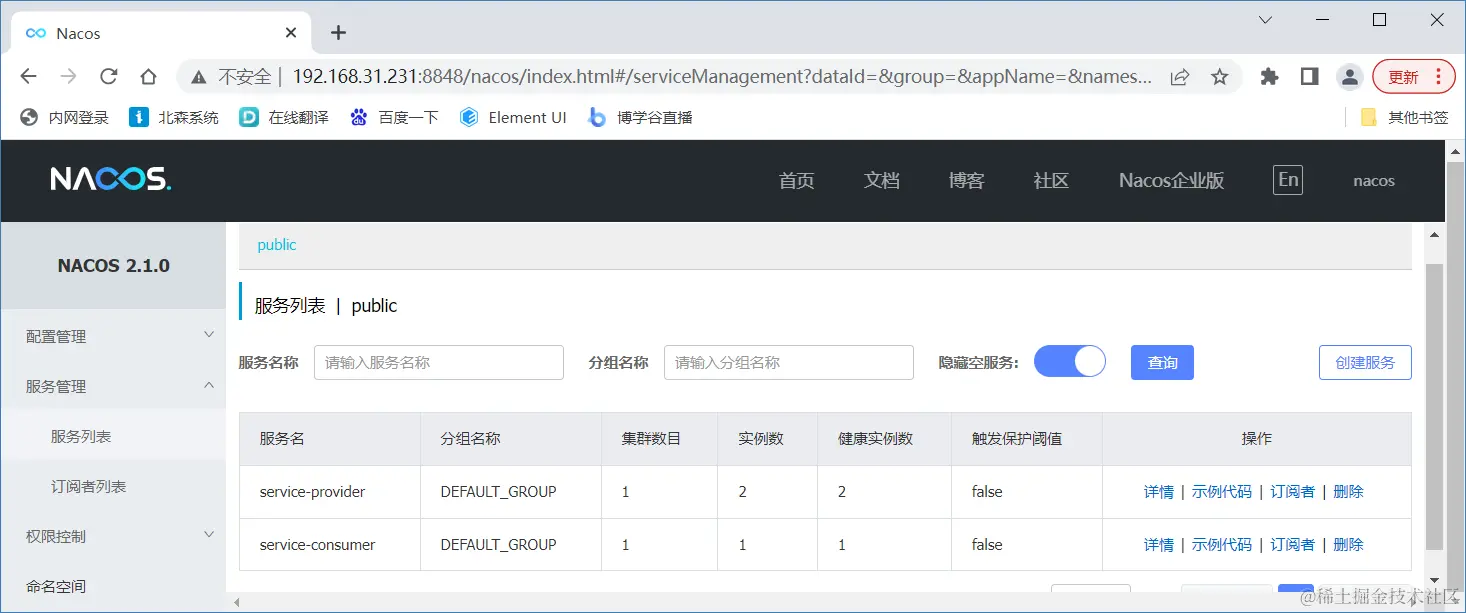1466x613 pixels.
Task: Open 示例代码 for service-consumer
Action: tap(1221, 545)
